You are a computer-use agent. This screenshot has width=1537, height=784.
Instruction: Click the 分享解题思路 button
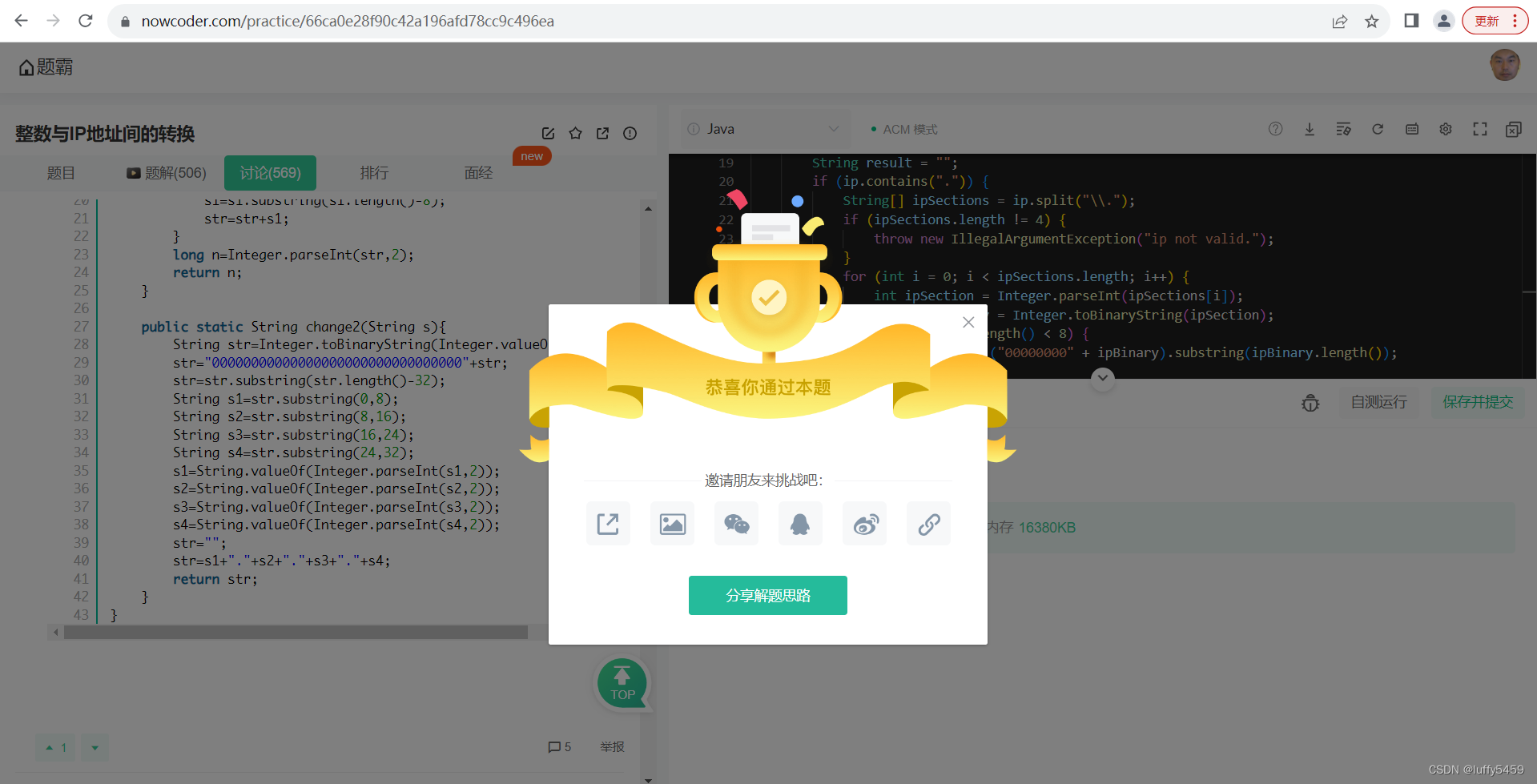tap(768, 595)
